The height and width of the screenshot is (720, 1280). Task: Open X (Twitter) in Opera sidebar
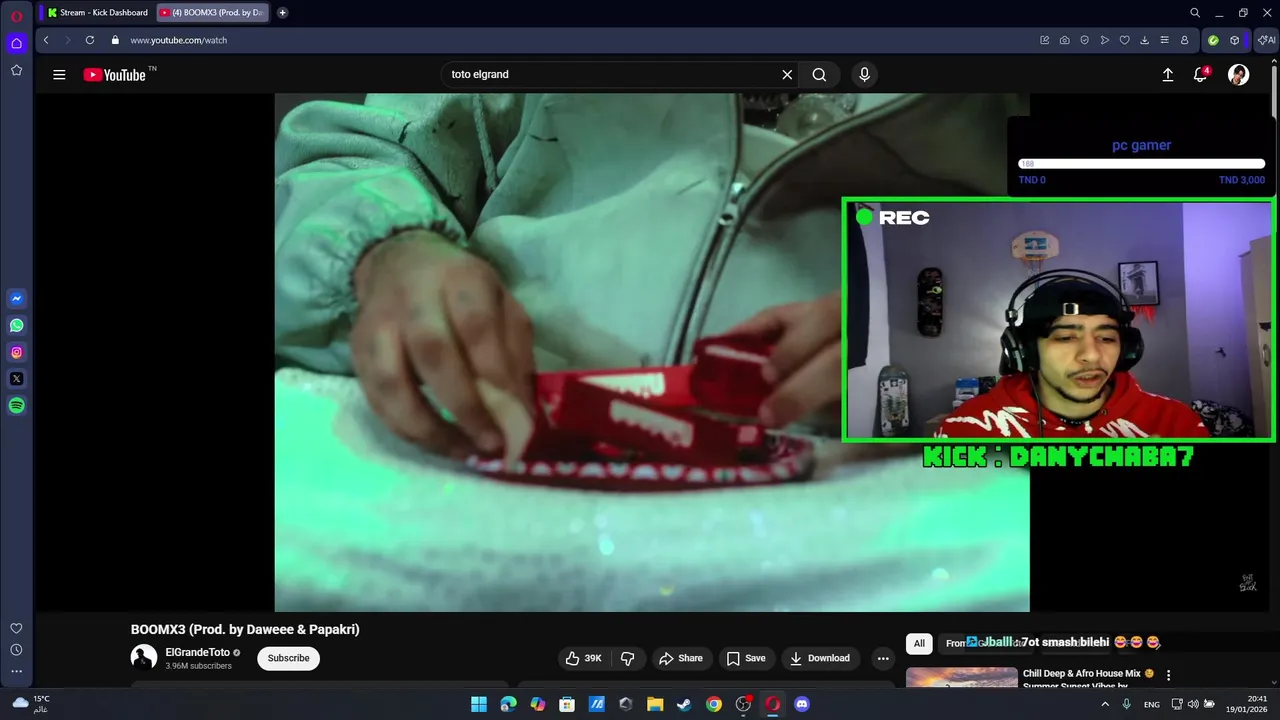tap(16, 379)
